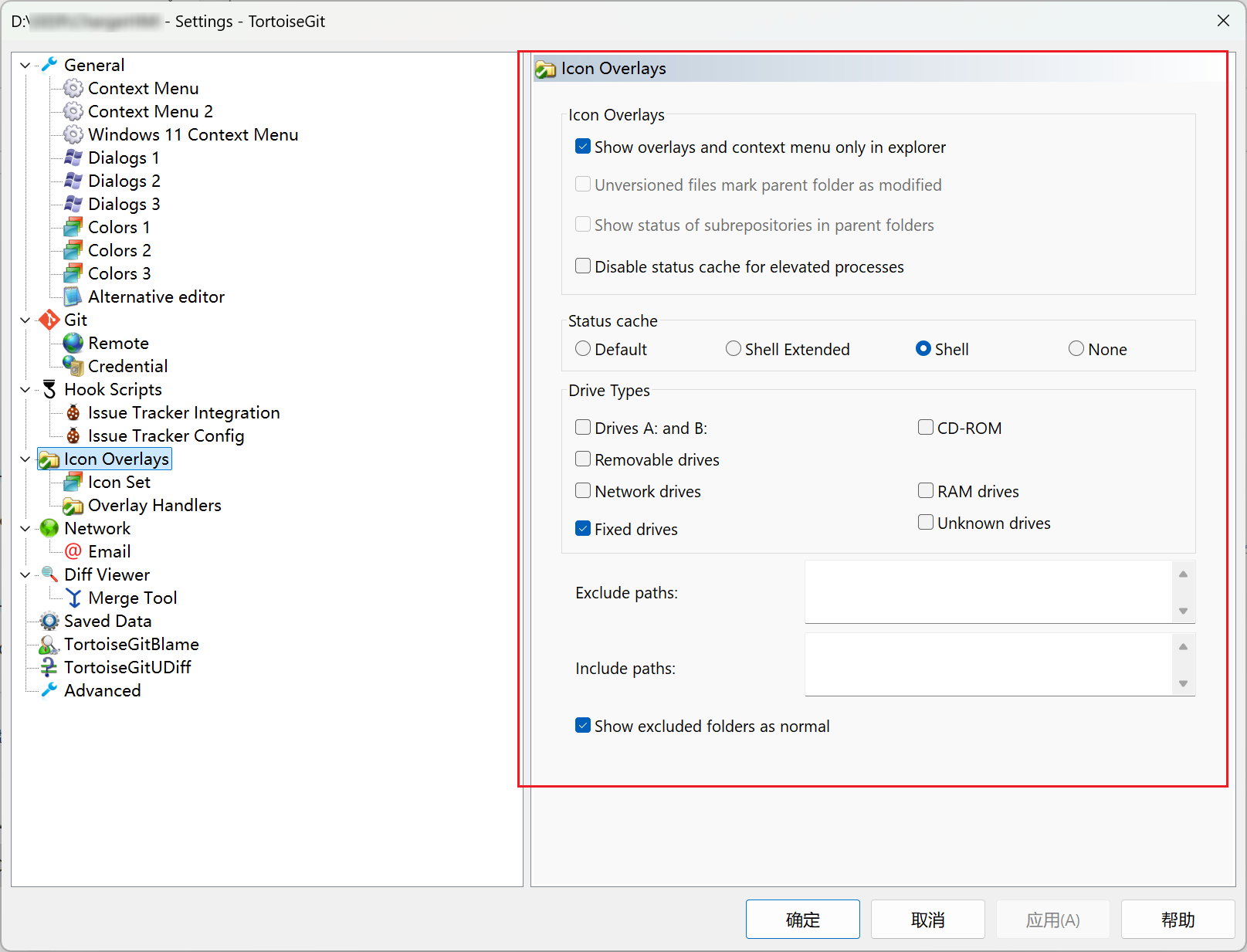
Task: Collapse the Git tree node
Action: (25, 320)
